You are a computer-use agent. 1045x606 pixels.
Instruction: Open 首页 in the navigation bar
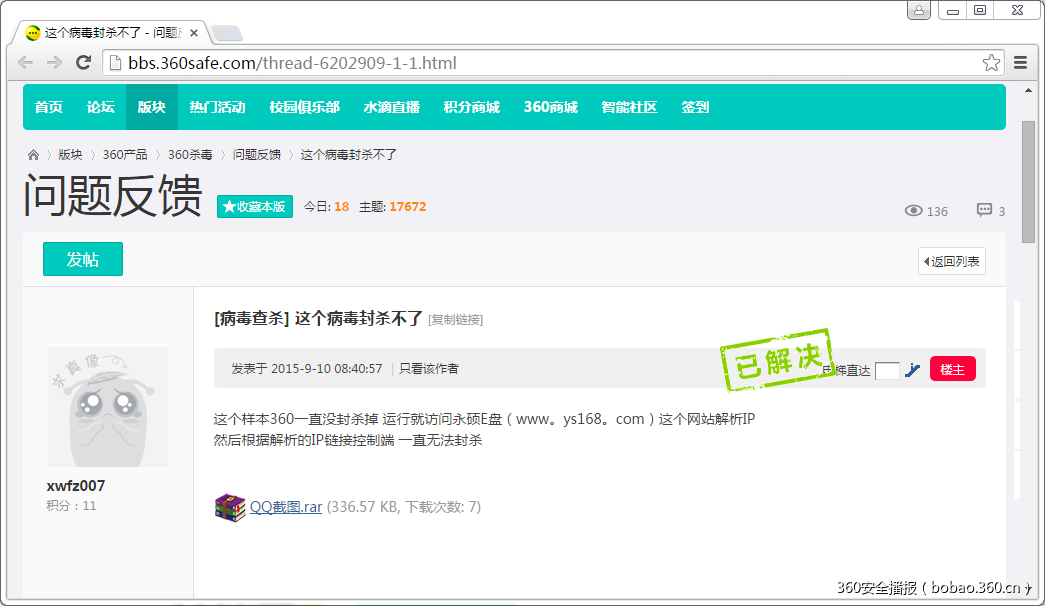click(47, 107)
